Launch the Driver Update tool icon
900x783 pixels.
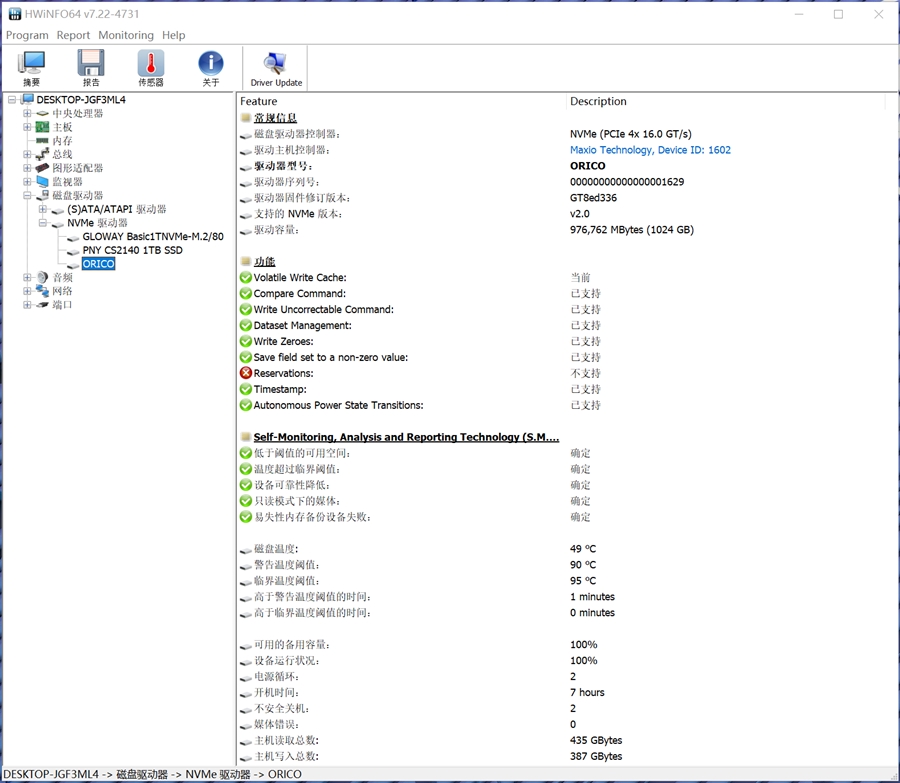276,68
